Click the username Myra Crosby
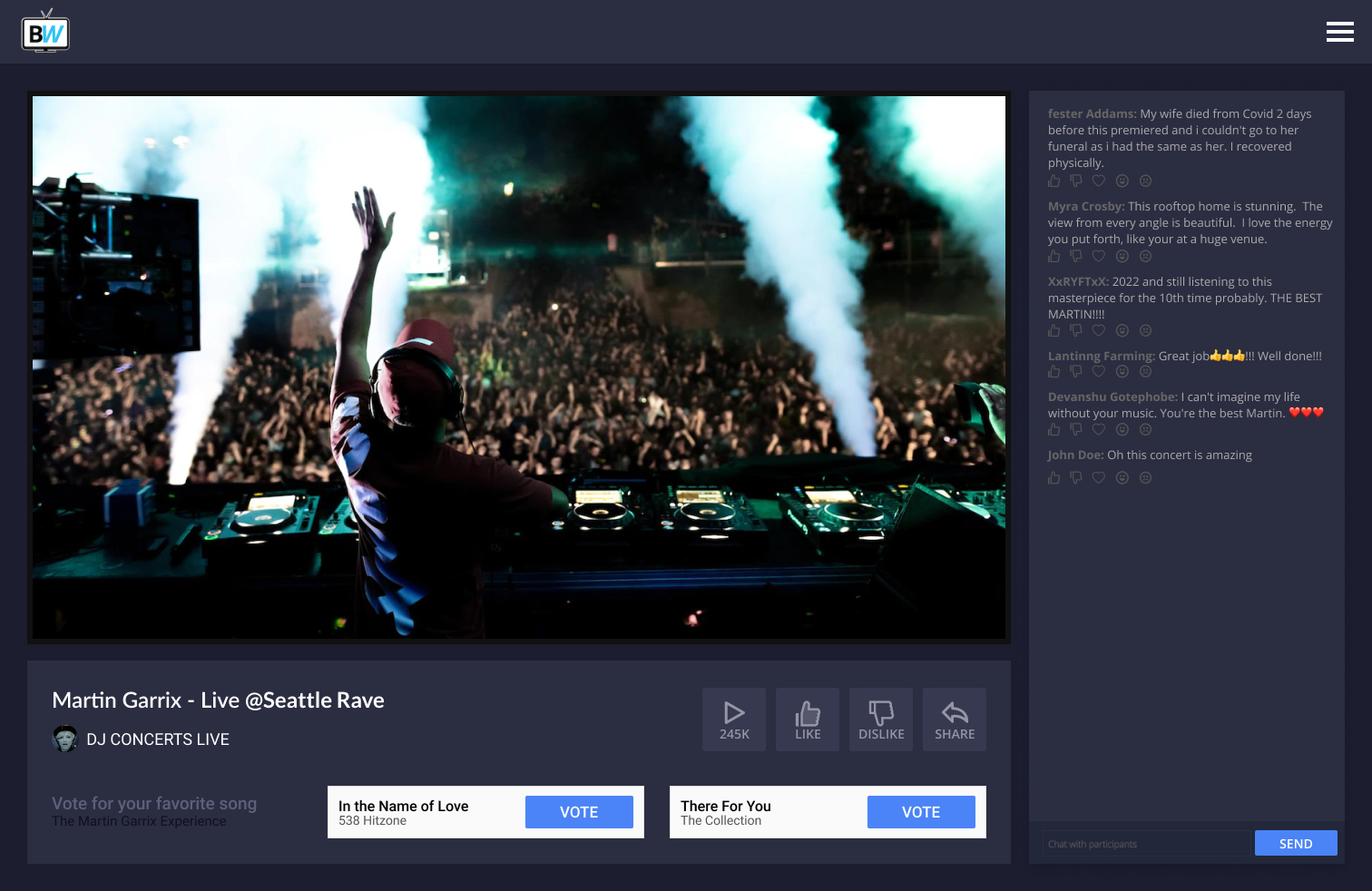The image size is (1372, 891). pos(1086,206)
